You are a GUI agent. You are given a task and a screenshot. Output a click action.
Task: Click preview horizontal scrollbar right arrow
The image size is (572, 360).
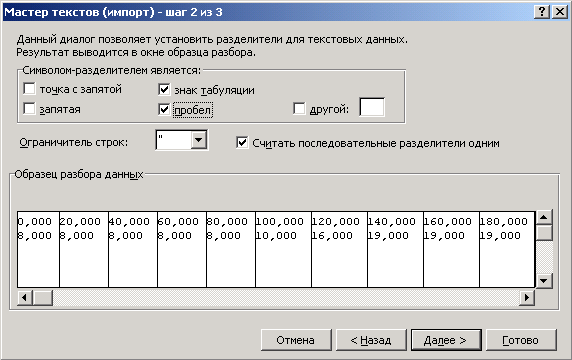(527, 298)
